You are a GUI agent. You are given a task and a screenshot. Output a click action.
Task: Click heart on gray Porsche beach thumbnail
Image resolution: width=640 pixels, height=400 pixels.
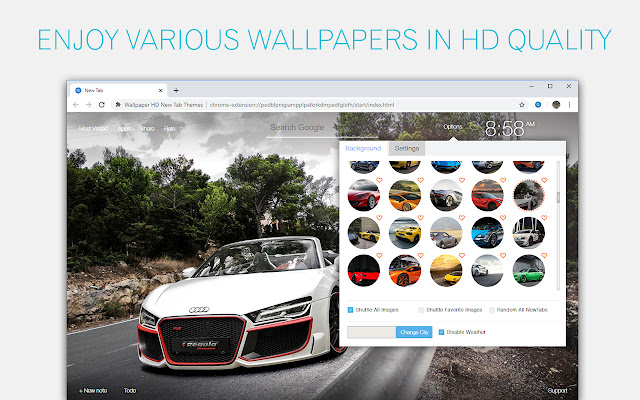tap(462, 218)
